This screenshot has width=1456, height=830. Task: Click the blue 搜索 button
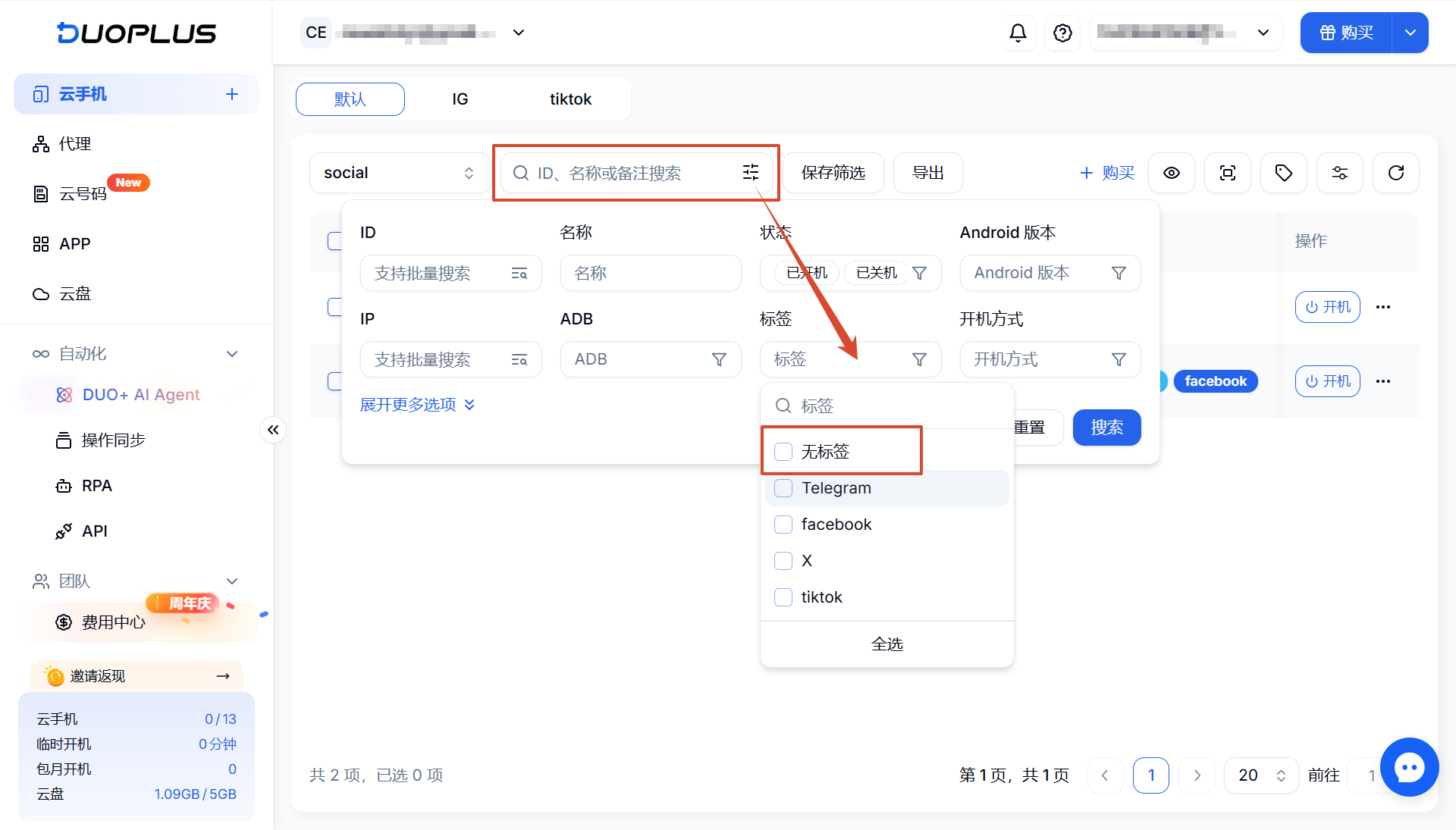click(x=1107, y=428)
